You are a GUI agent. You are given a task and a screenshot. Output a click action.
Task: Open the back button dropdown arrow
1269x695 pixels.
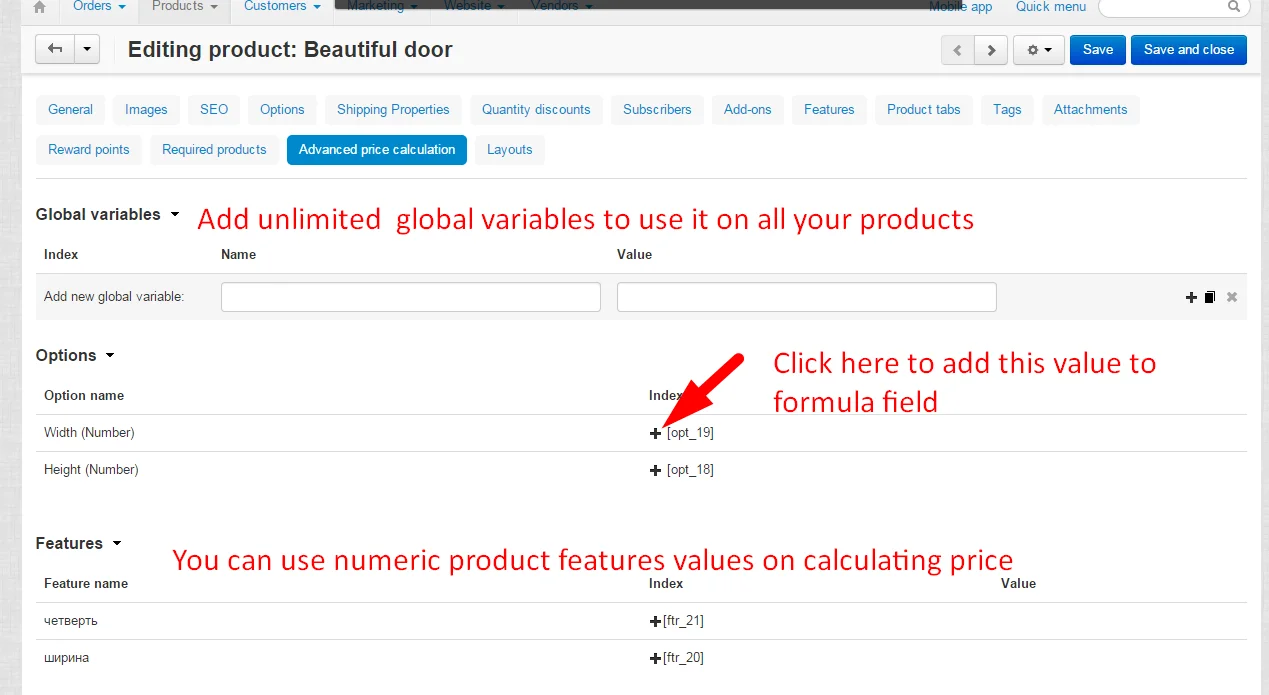click(x=87, y=49)
